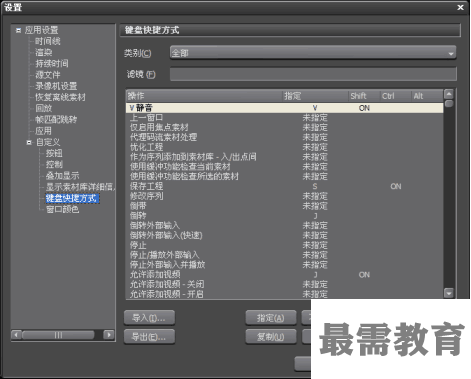Click Shift ON cell in 允许添加视频 row

coord(364,275)
